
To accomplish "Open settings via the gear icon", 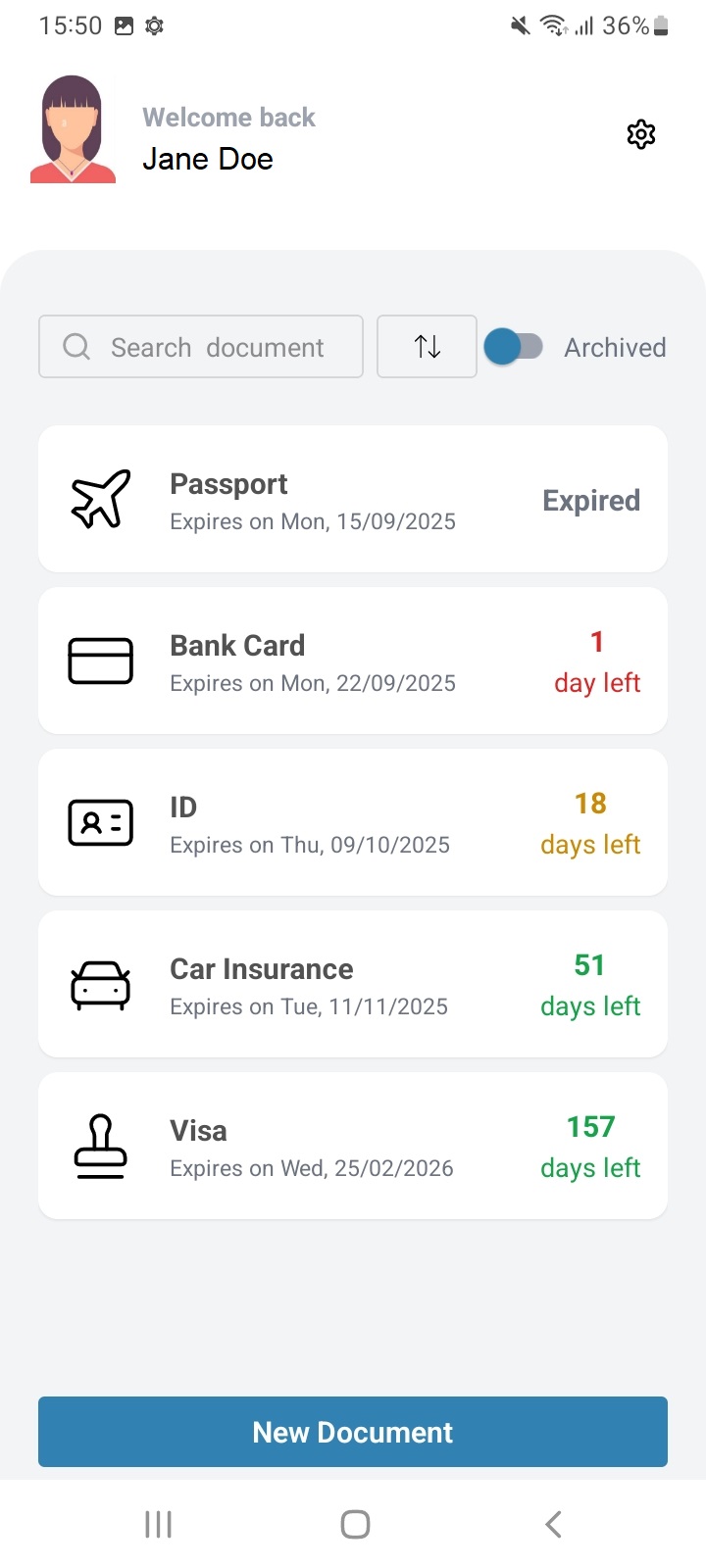I will coord(640,134).
